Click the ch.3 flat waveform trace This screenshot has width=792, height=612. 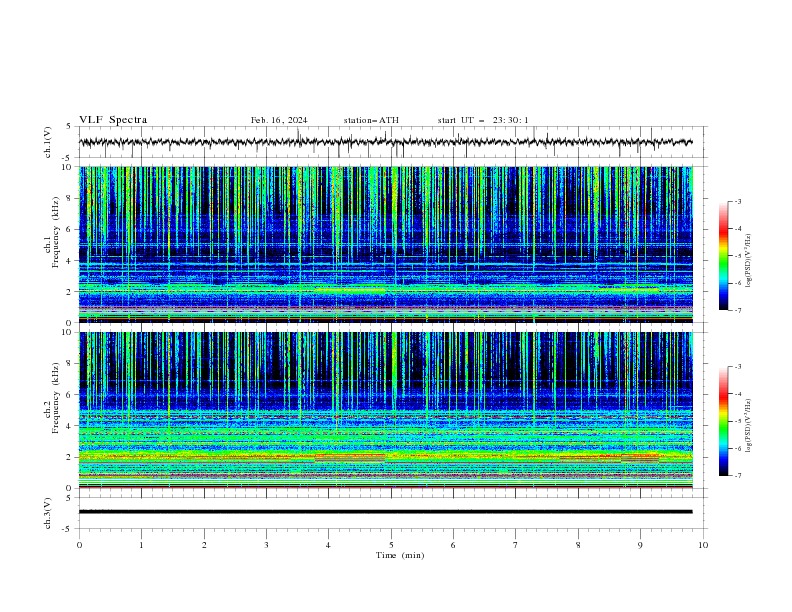[x=386, y=512]
